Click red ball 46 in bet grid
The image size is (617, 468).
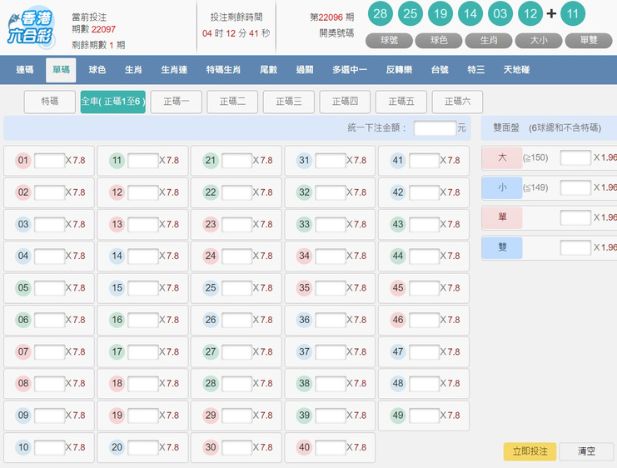click(x=398, y=320)
